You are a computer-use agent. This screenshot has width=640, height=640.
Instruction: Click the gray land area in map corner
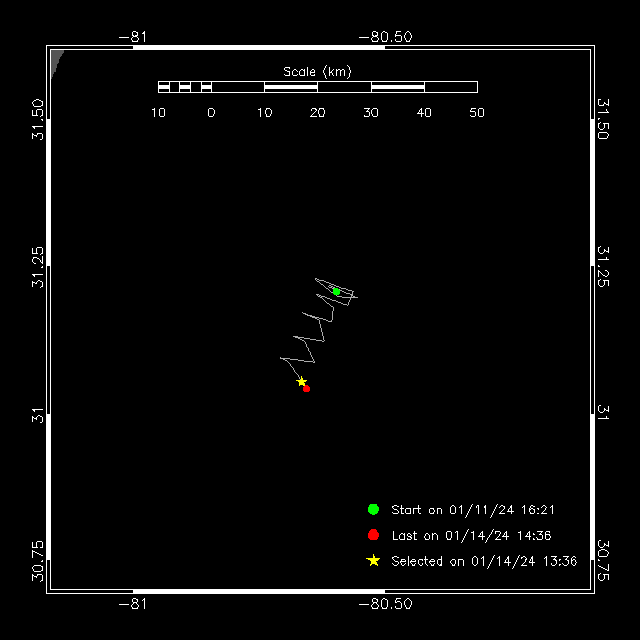point(56,60)
